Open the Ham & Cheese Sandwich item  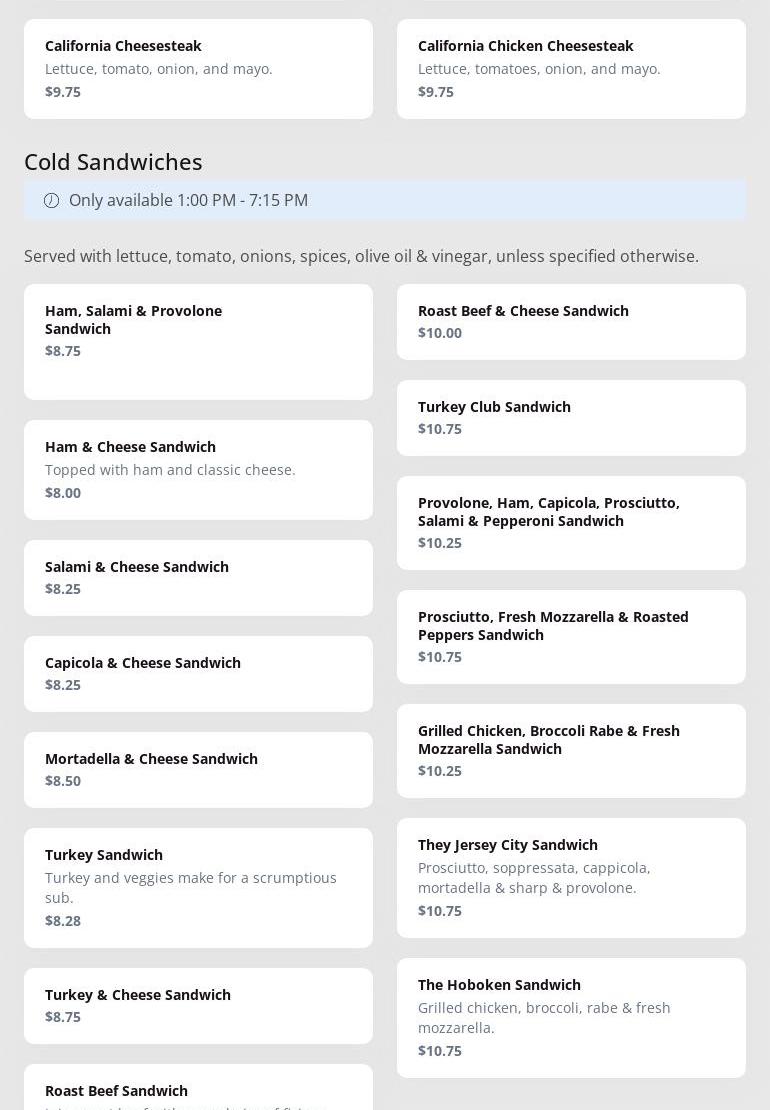(x=198, y=469)
